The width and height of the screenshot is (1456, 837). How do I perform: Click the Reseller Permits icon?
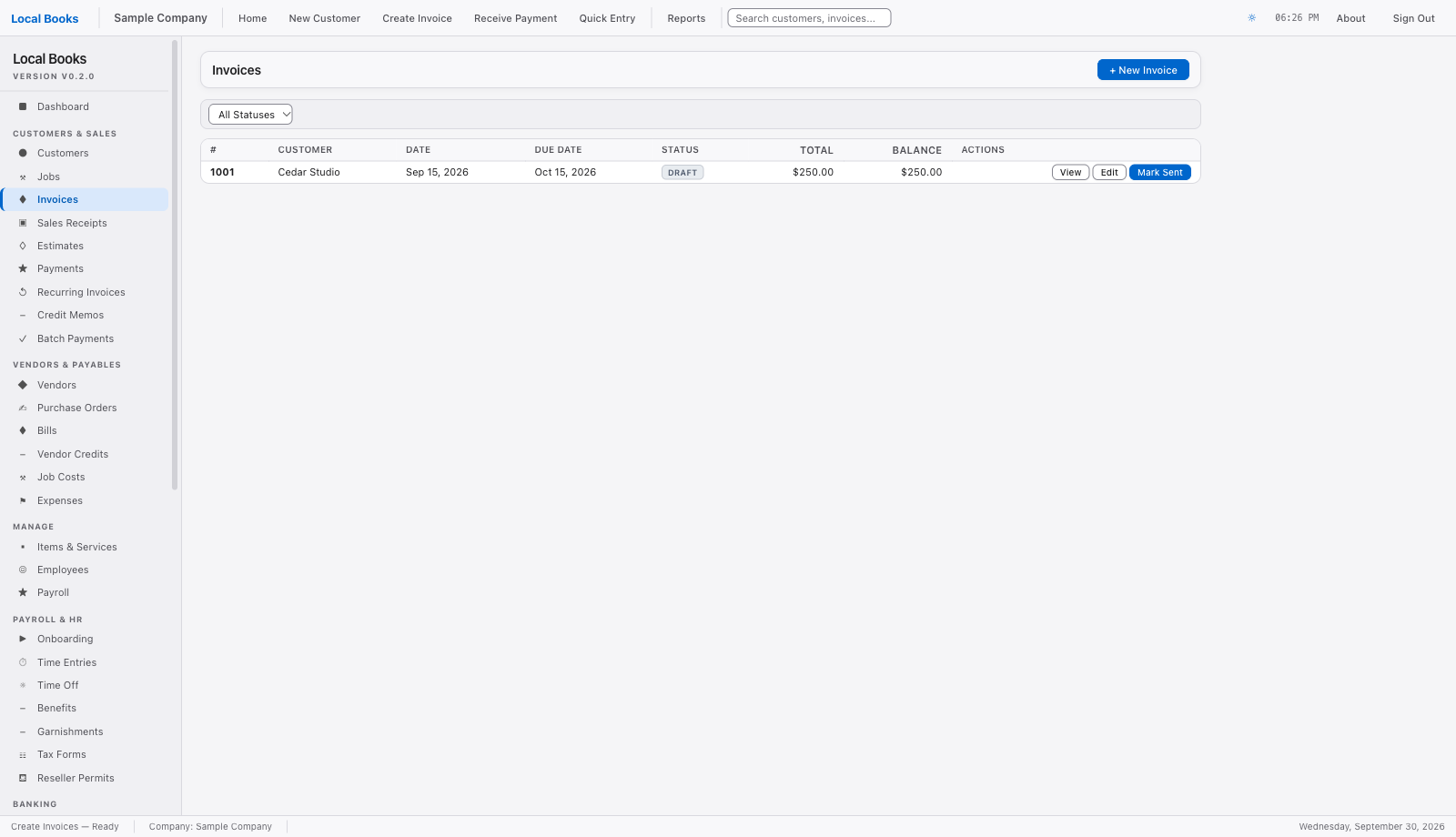coord(23,778)
